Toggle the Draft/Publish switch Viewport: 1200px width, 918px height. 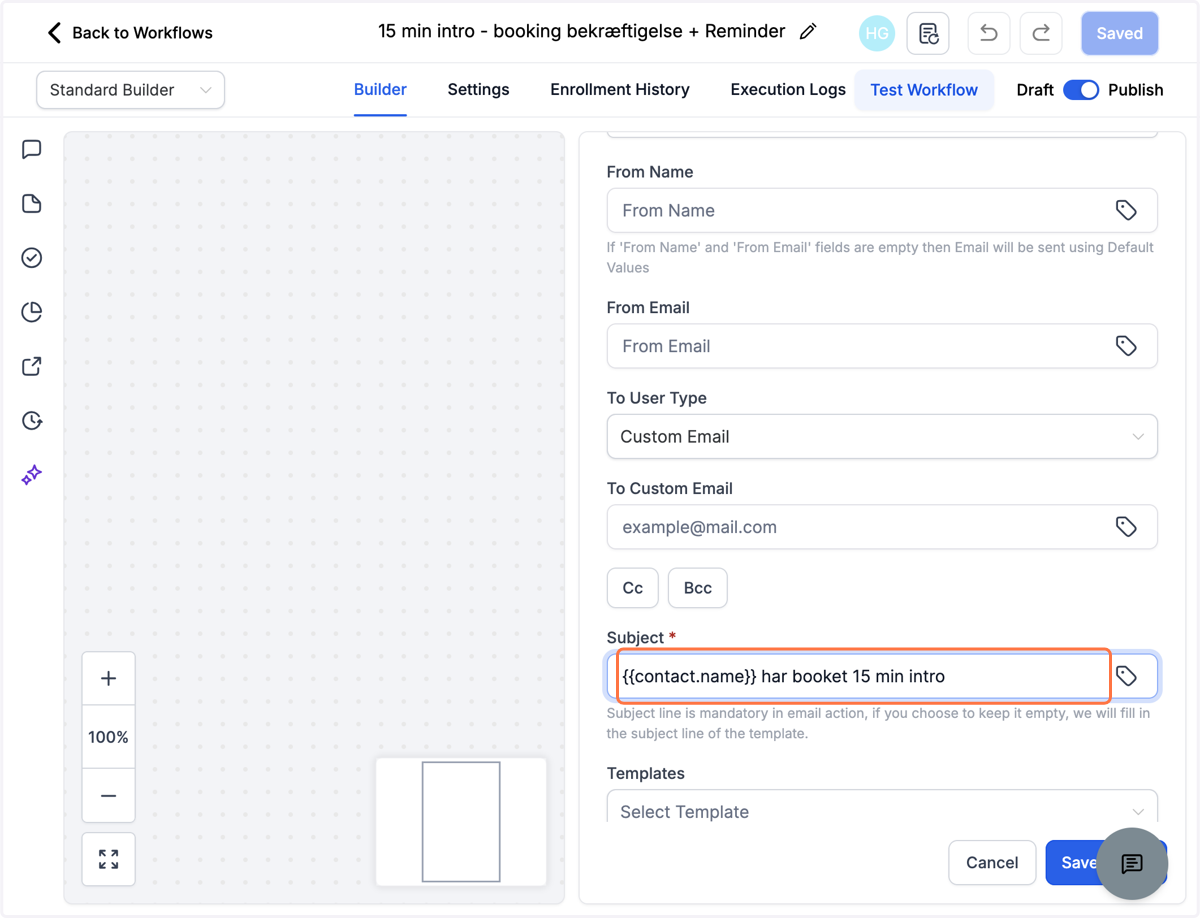tap(1081, 90)
